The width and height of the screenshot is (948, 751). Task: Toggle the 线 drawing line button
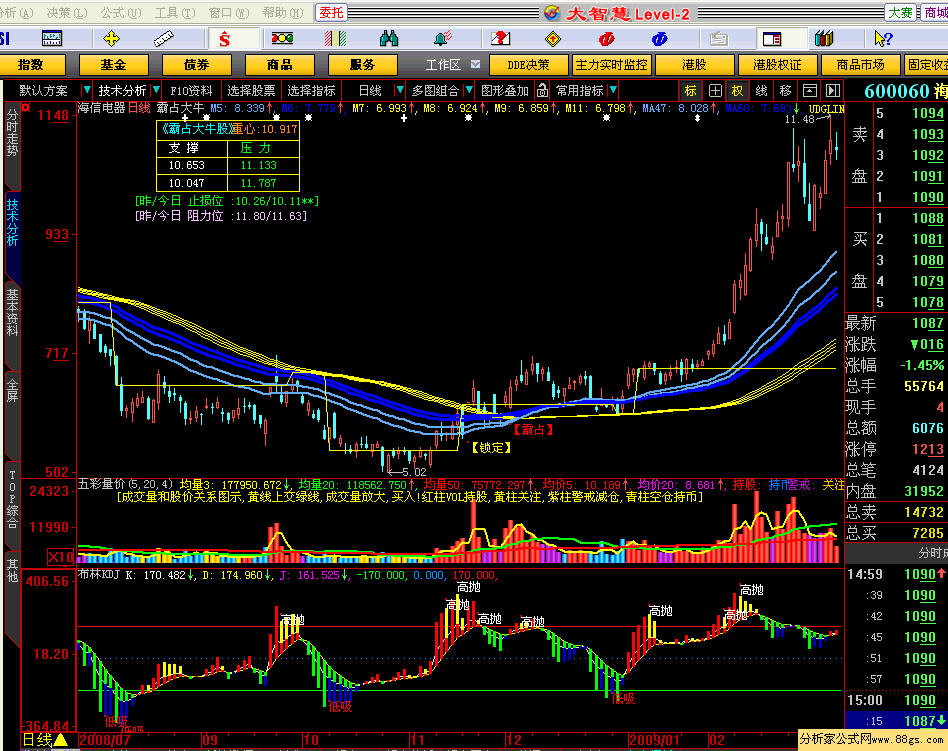tap(761, 91)
